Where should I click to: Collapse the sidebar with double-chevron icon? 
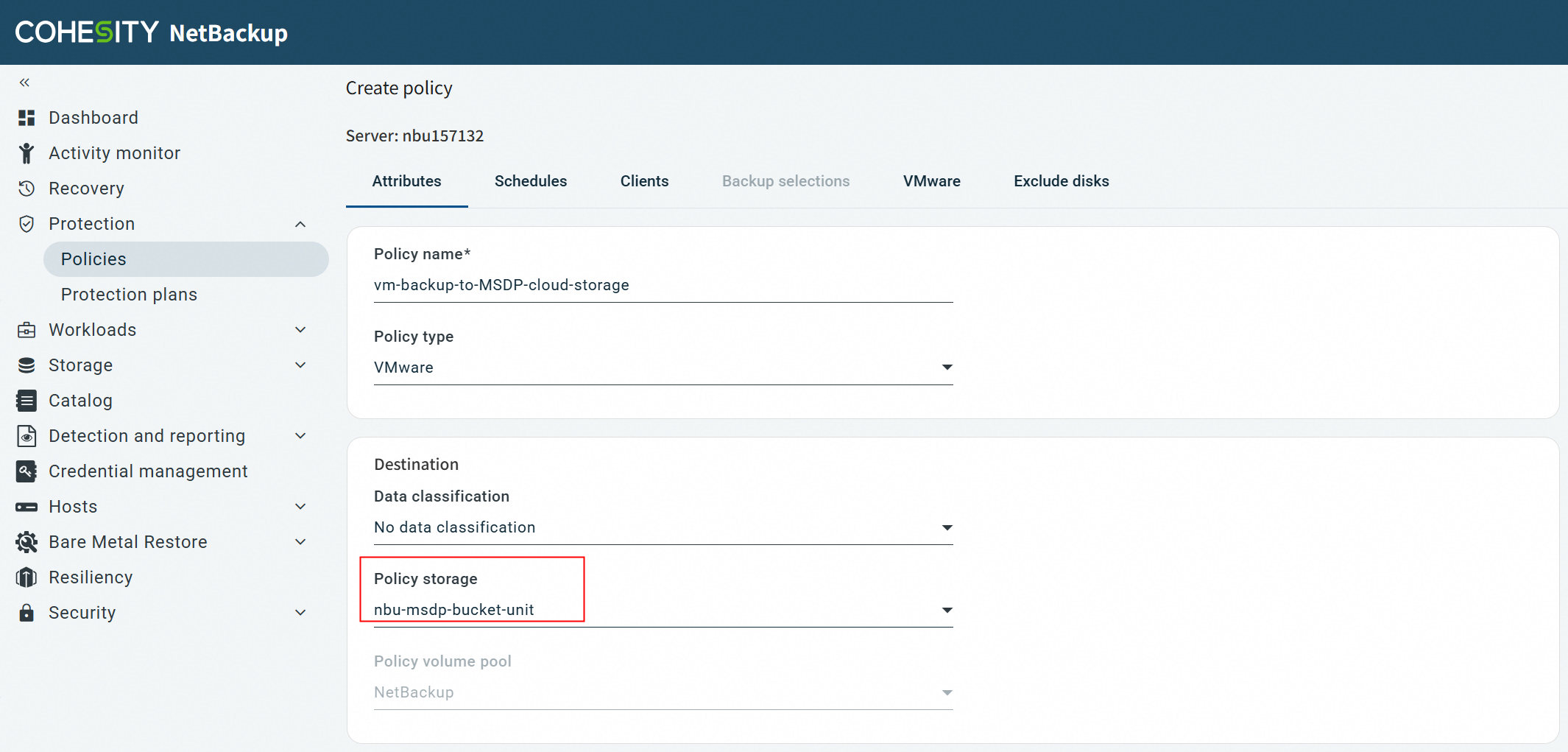(24, 82)
